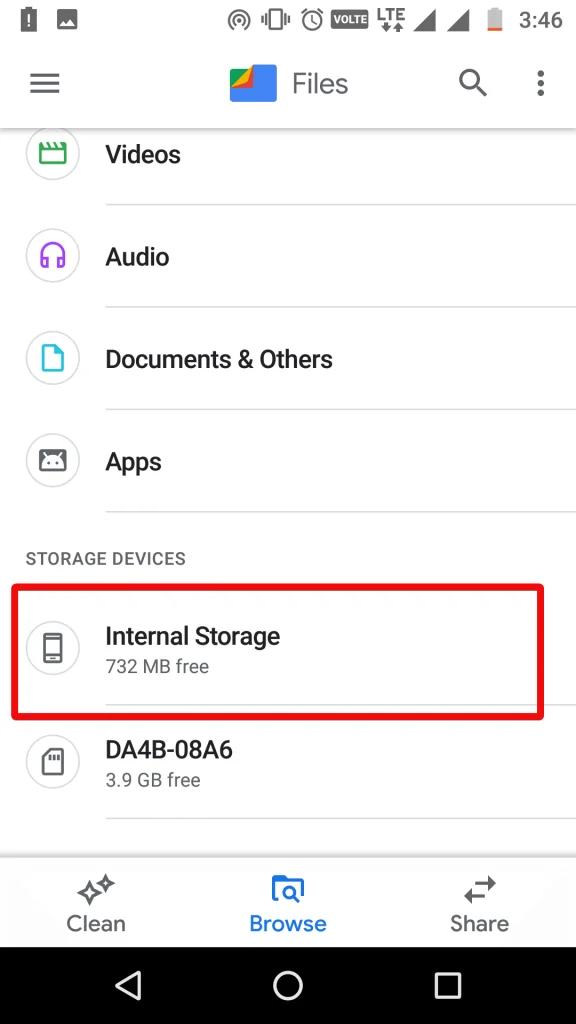This screenshot has height=1024, width=576.
Task: Switch to the Share tab
Action: tap(479, 903)
